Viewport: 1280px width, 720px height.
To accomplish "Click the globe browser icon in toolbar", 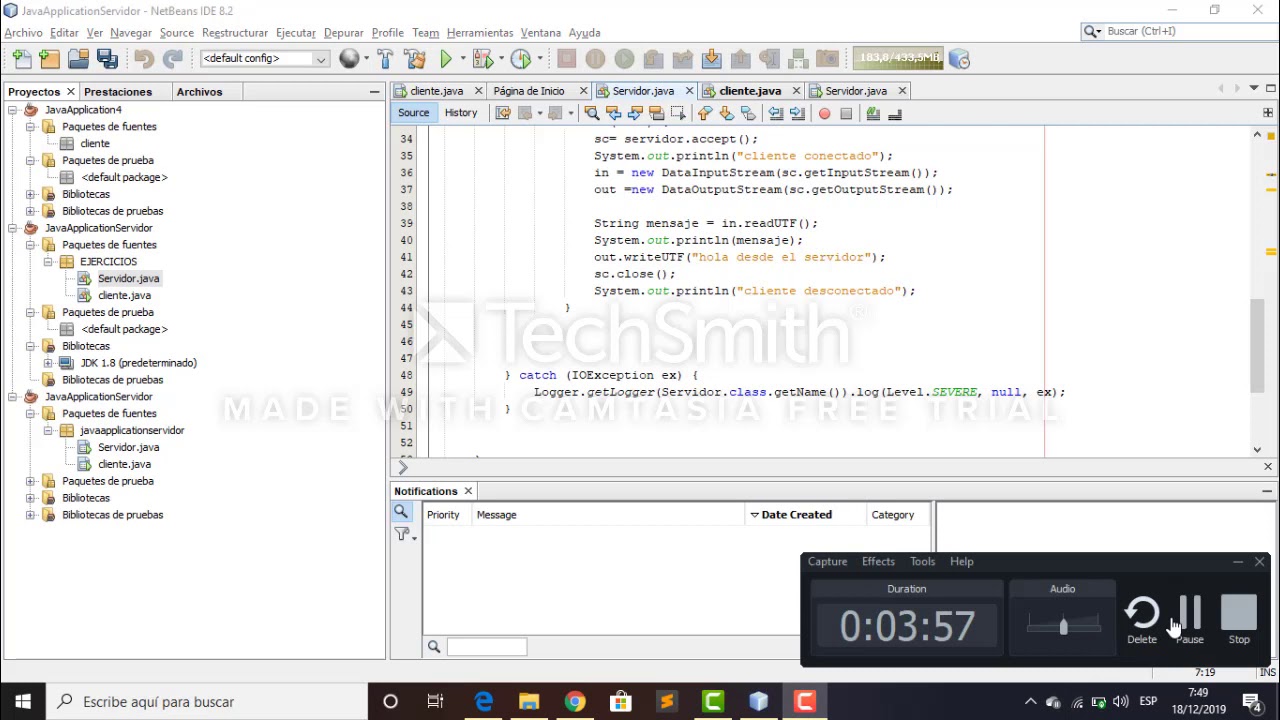I will (x=349, y=59).
